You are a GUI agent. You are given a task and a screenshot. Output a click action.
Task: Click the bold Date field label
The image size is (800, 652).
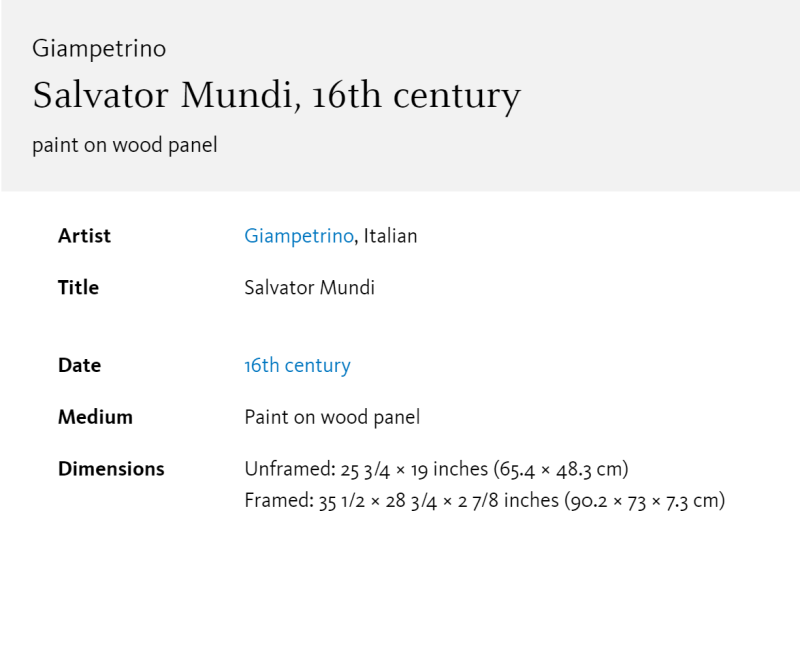(79, 365)
